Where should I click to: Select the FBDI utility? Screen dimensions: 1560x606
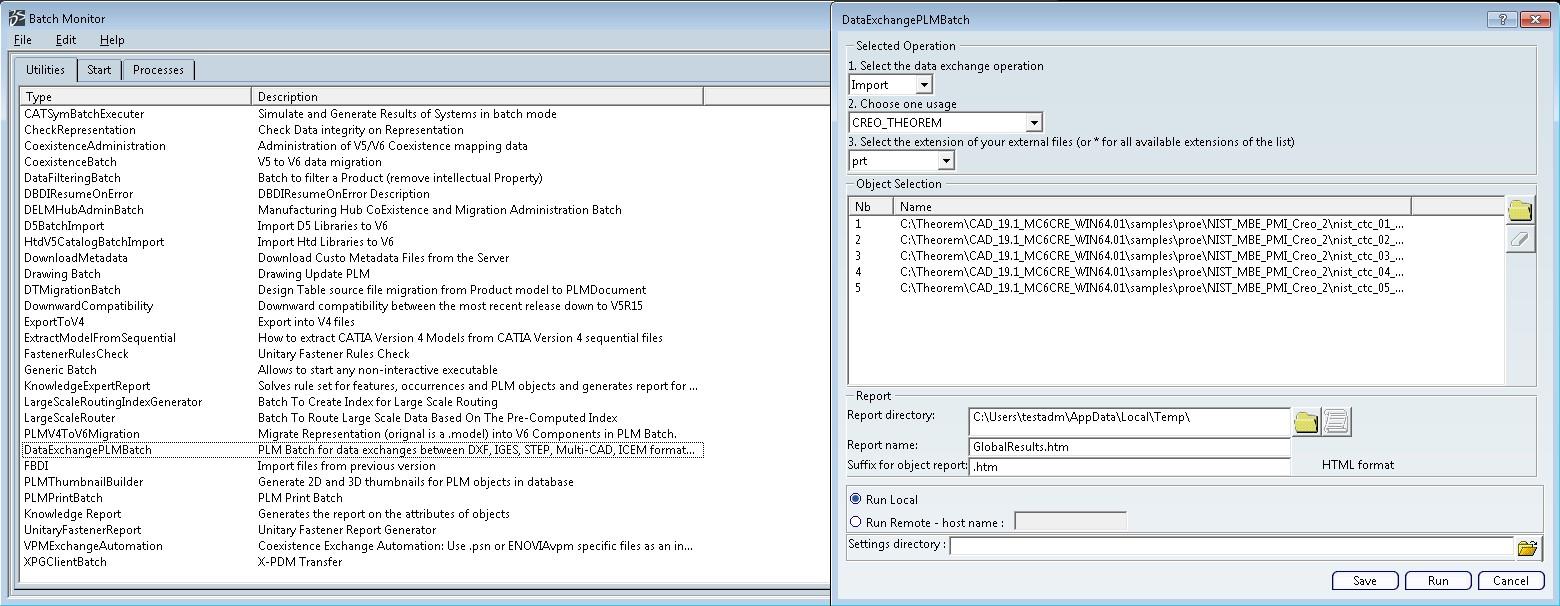[36, 466]
